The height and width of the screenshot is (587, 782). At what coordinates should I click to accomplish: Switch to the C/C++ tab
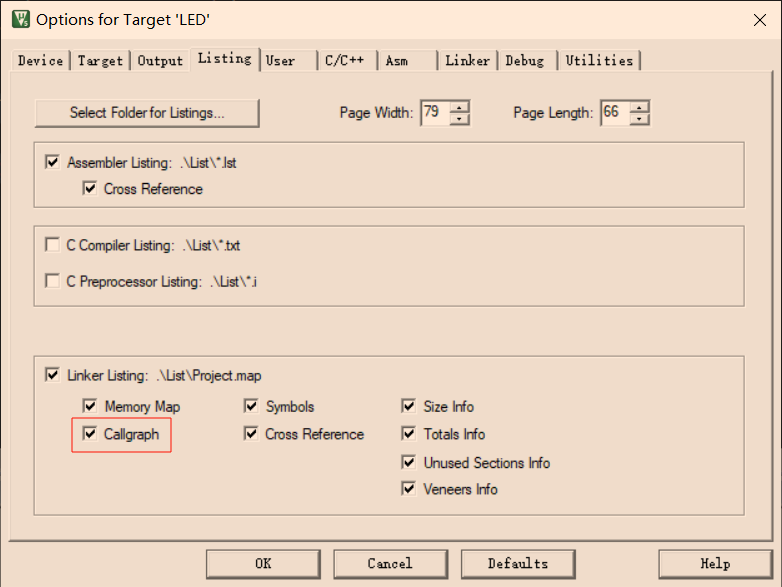click(348, 61)
